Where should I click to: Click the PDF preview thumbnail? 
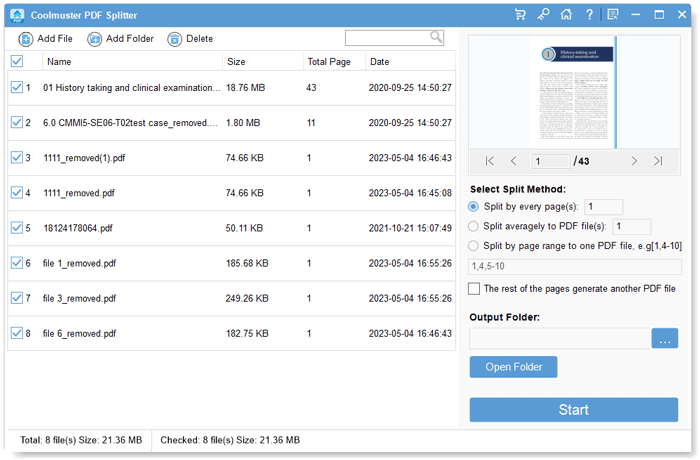(x=573, y=92)
